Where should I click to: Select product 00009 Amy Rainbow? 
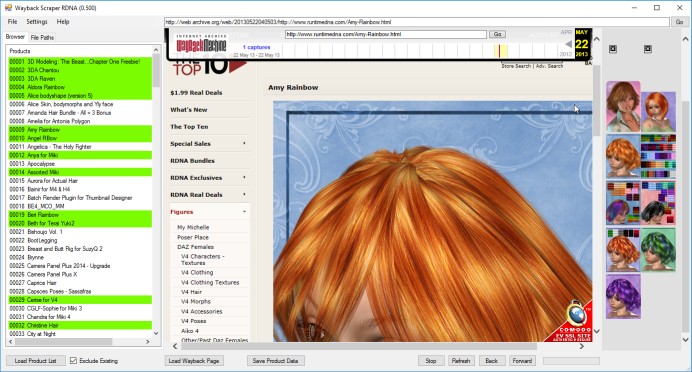pos(80,130)
